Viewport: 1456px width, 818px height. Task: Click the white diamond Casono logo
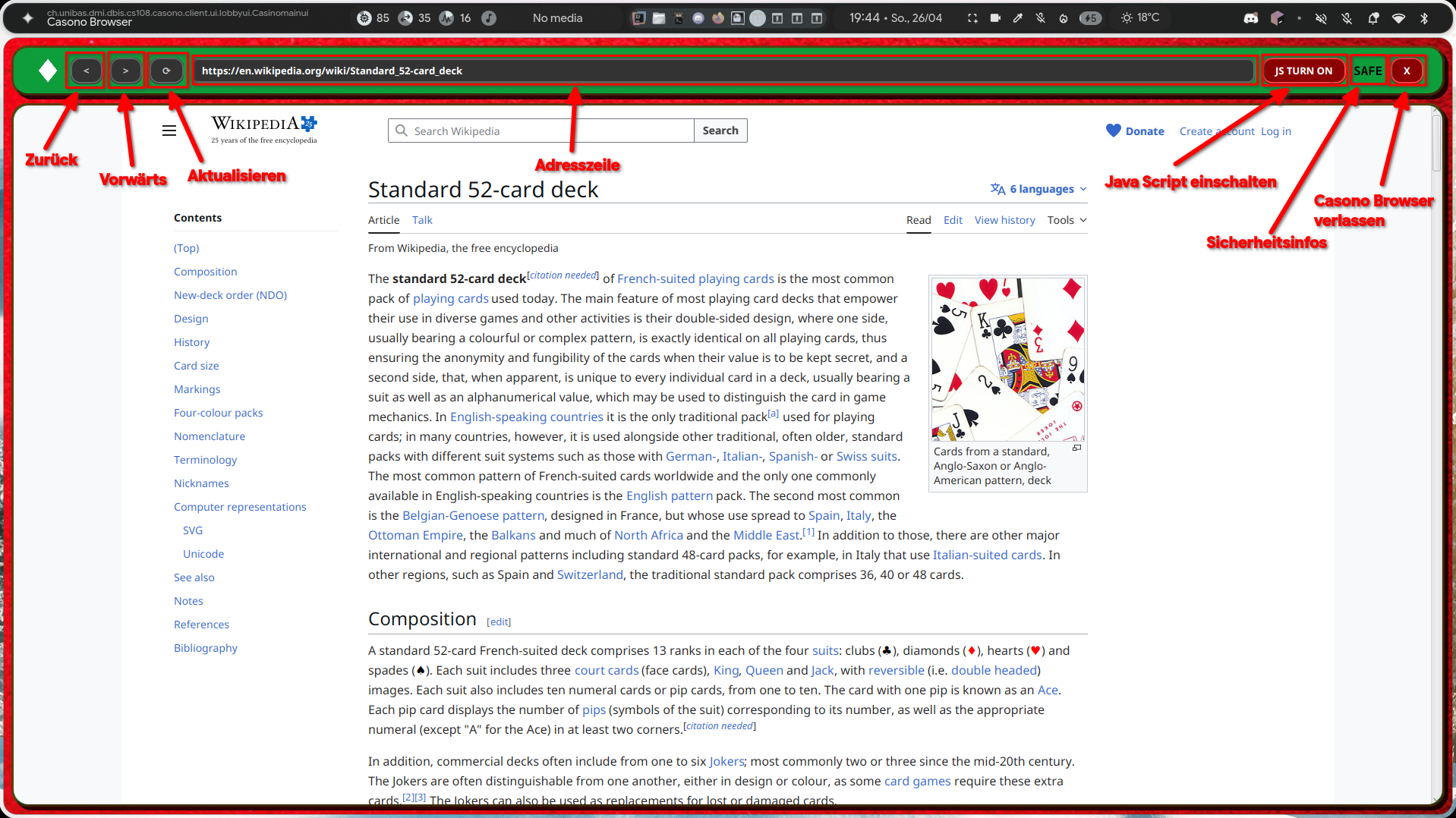(48, 71)
